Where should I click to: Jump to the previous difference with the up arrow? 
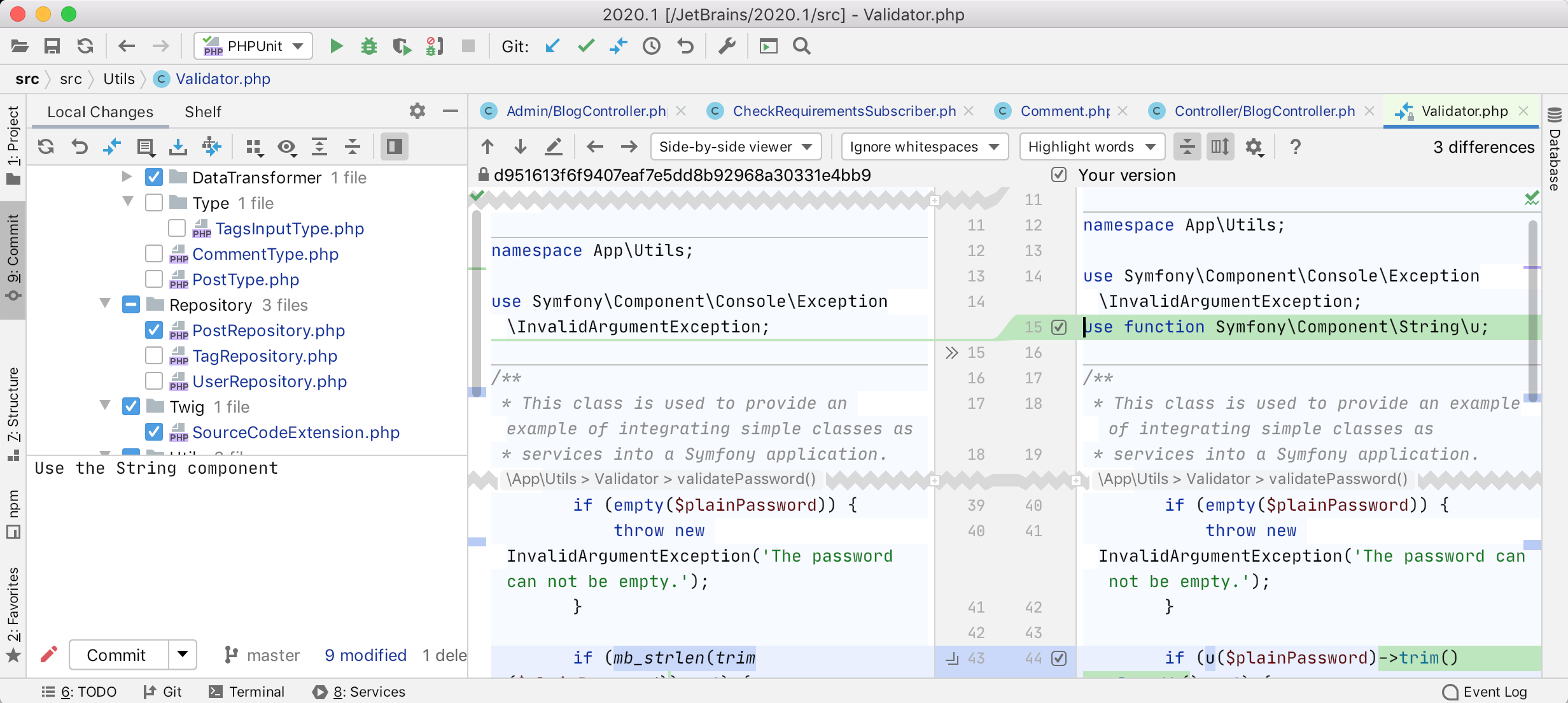(x=487, y=147)
